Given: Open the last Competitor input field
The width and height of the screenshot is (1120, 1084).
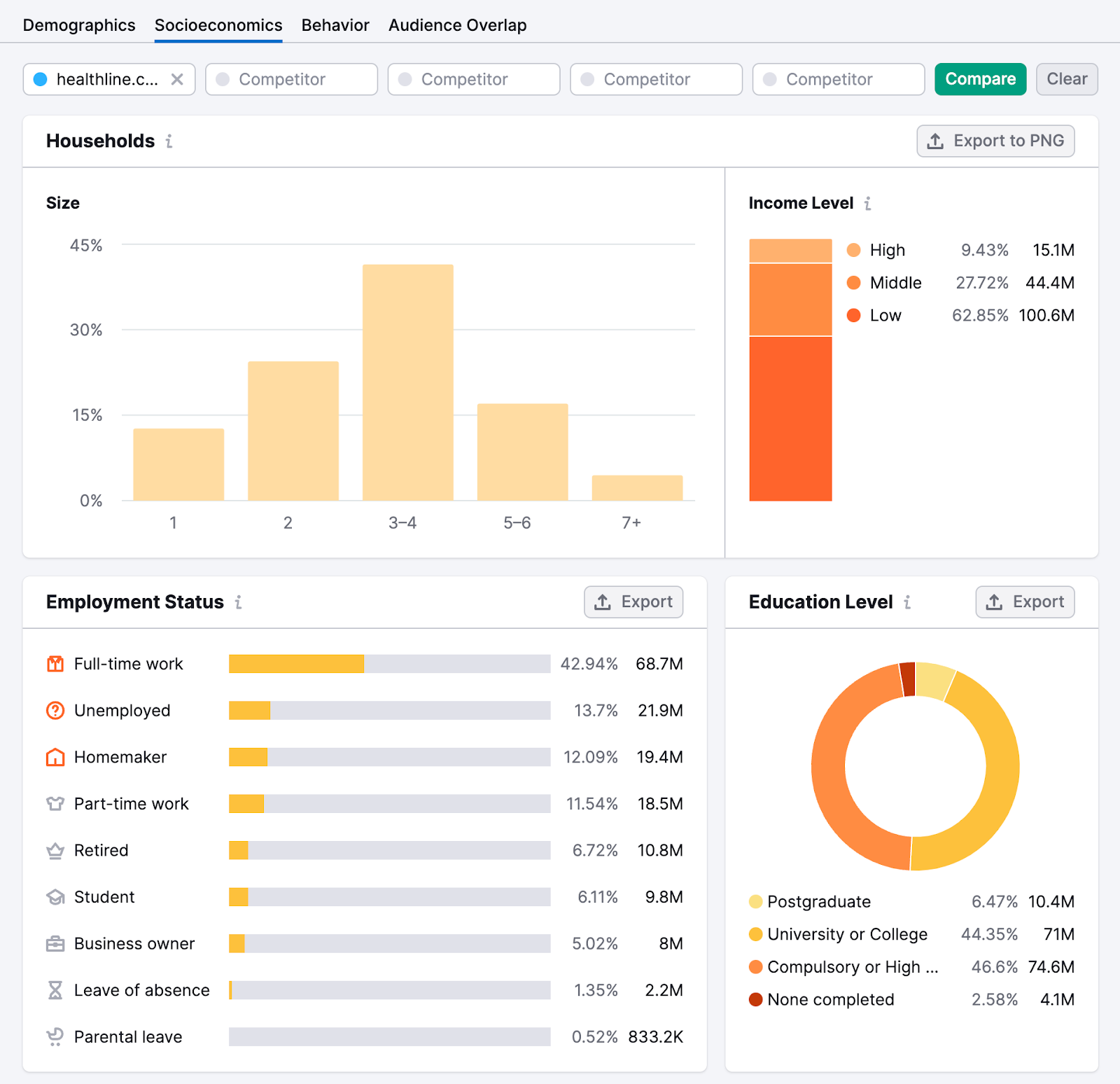Looking at the screenshot, I should (838, 79).
